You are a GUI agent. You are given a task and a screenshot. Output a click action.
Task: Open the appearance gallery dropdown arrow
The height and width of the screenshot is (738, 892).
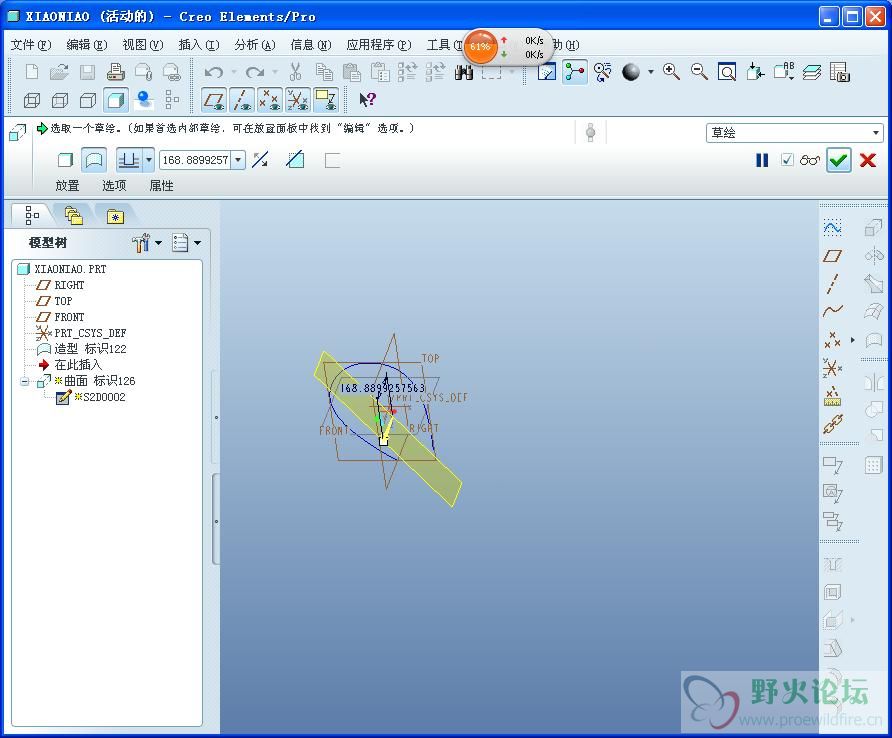[650, 72]
